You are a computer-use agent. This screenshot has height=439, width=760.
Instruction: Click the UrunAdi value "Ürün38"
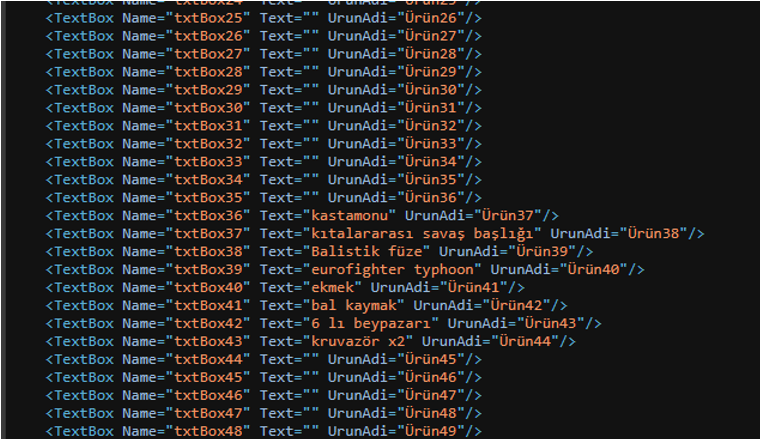(653, 234)
